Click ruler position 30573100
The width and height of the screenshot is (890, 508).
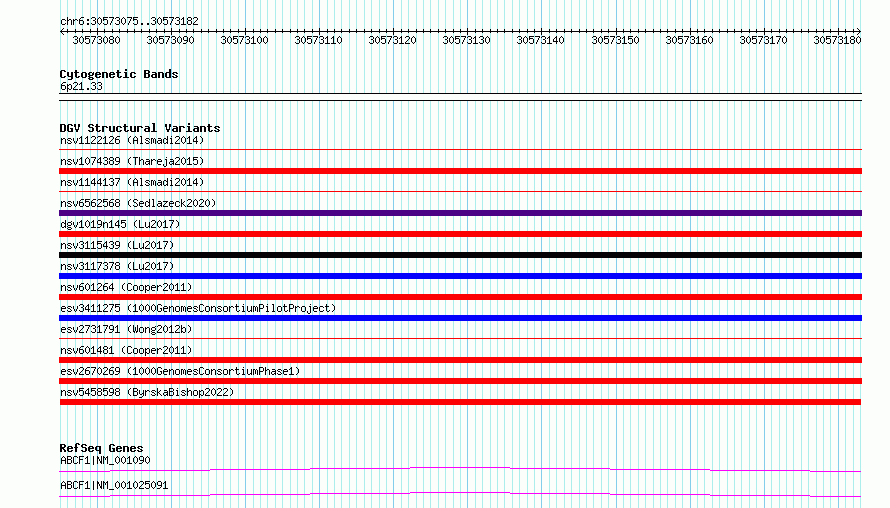tap(244, 40)
